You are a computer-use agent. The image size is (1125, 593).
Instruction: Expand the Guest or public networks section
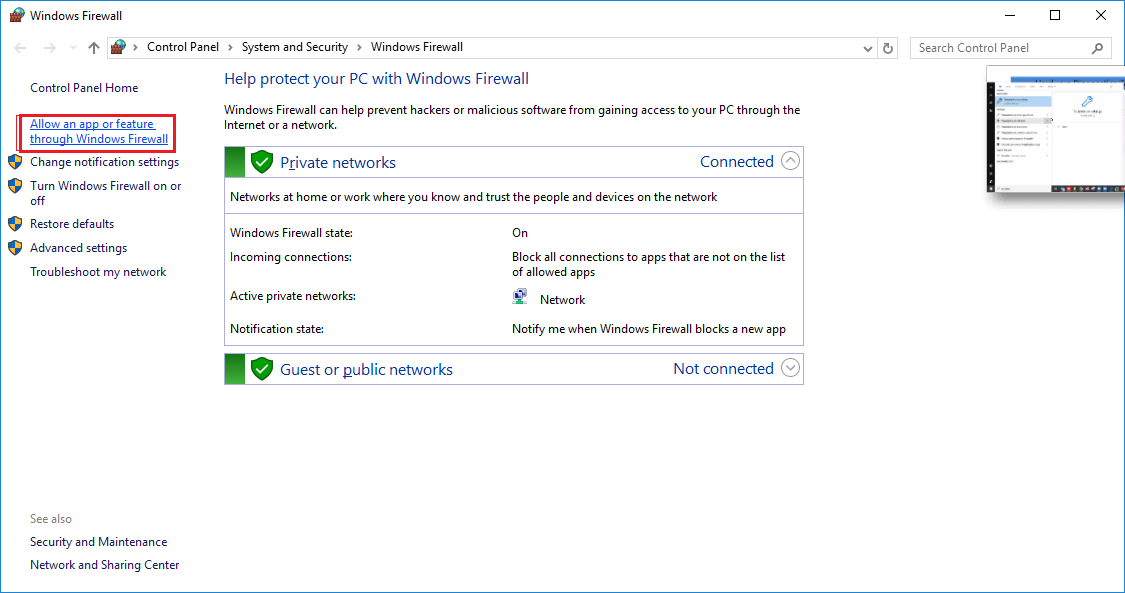point(790,369)
